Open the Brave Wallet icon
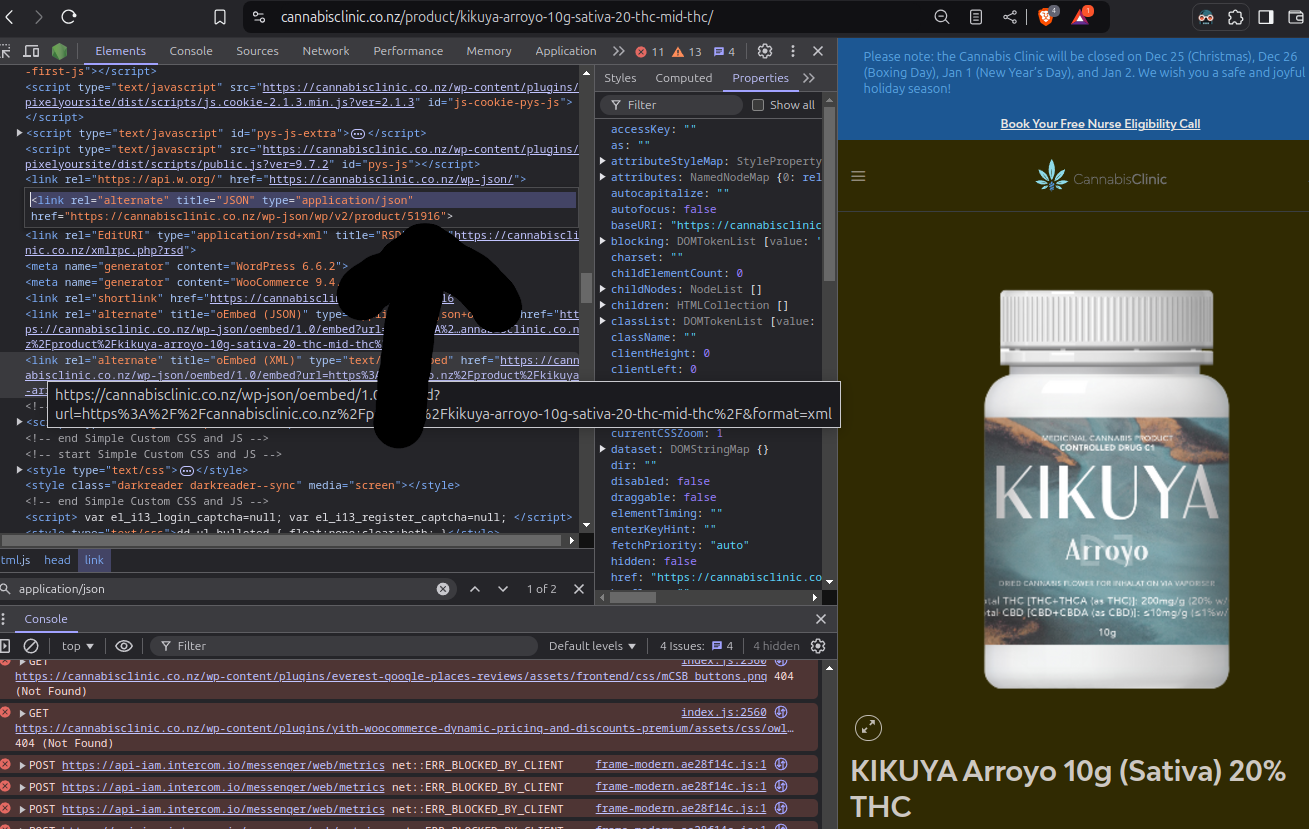The width and height of the screenshot is (1309, 829). [1297, 17]
